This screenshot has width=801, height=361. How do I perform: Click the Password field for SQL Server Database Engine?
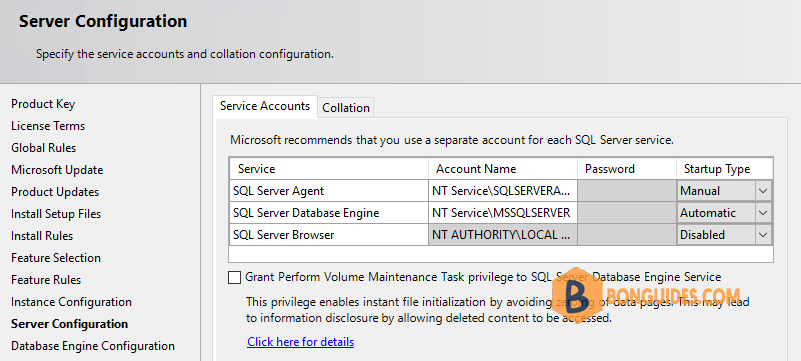(627, 213)
